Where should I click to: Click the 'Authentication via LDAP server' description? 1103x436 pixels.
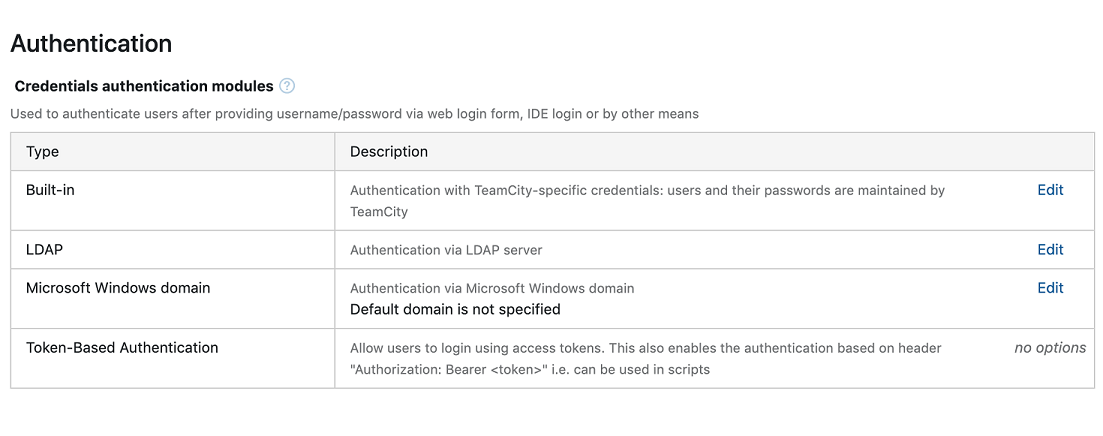pos(446,250)
